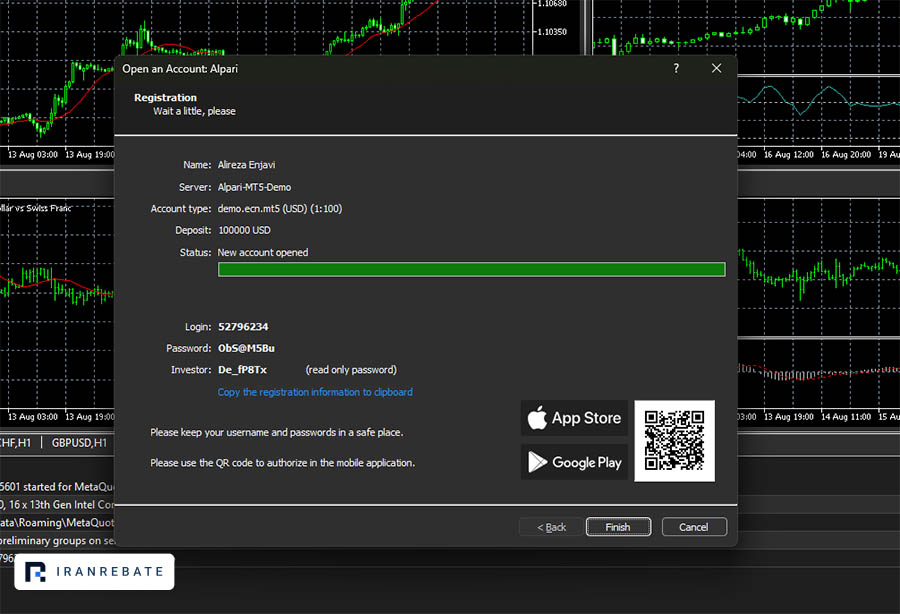The height and width of the screenshot is (614, 900).
Task: Click the QR code image
Action: (x=674, y=441)
